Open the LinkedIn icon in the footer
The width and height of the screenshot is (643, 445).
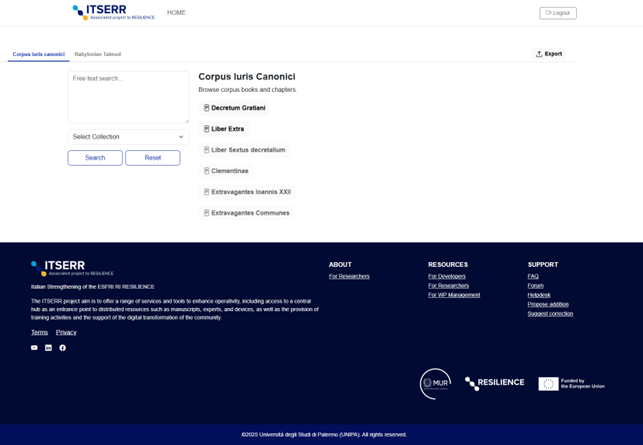[48, 348]
